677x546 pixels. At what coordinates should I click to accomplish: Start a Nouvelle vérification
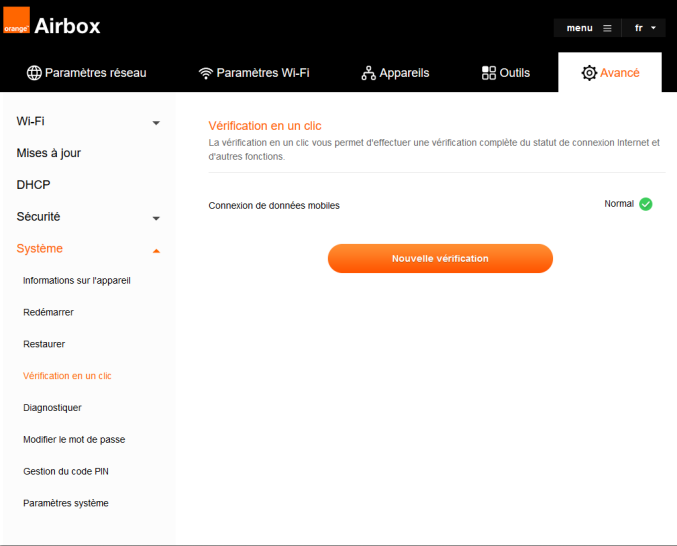tap(440, 259)
